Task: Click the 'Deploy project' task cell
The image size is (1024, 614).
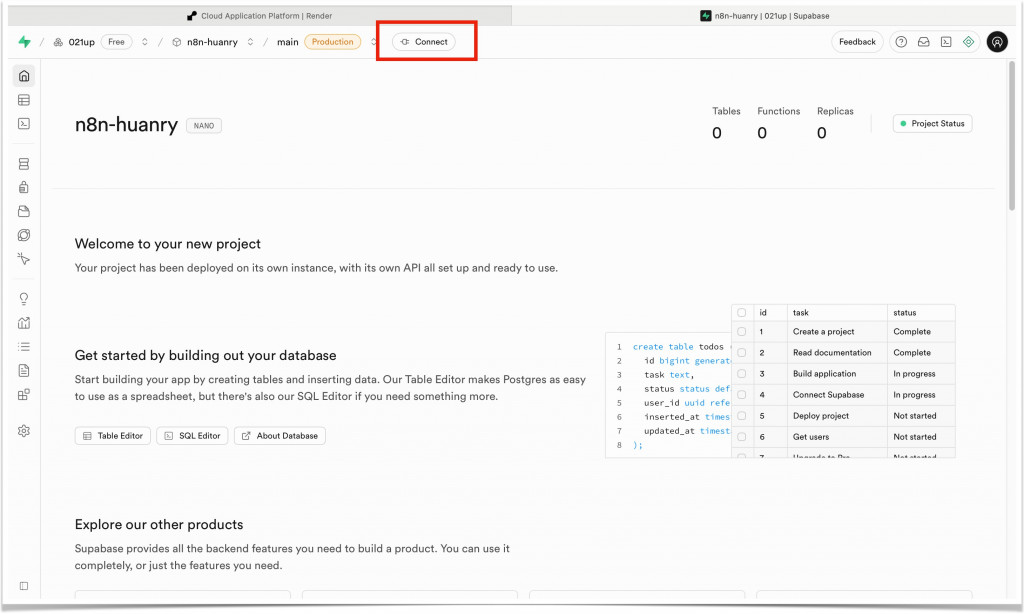Action: pyautogui.click(x=821, y=415)
